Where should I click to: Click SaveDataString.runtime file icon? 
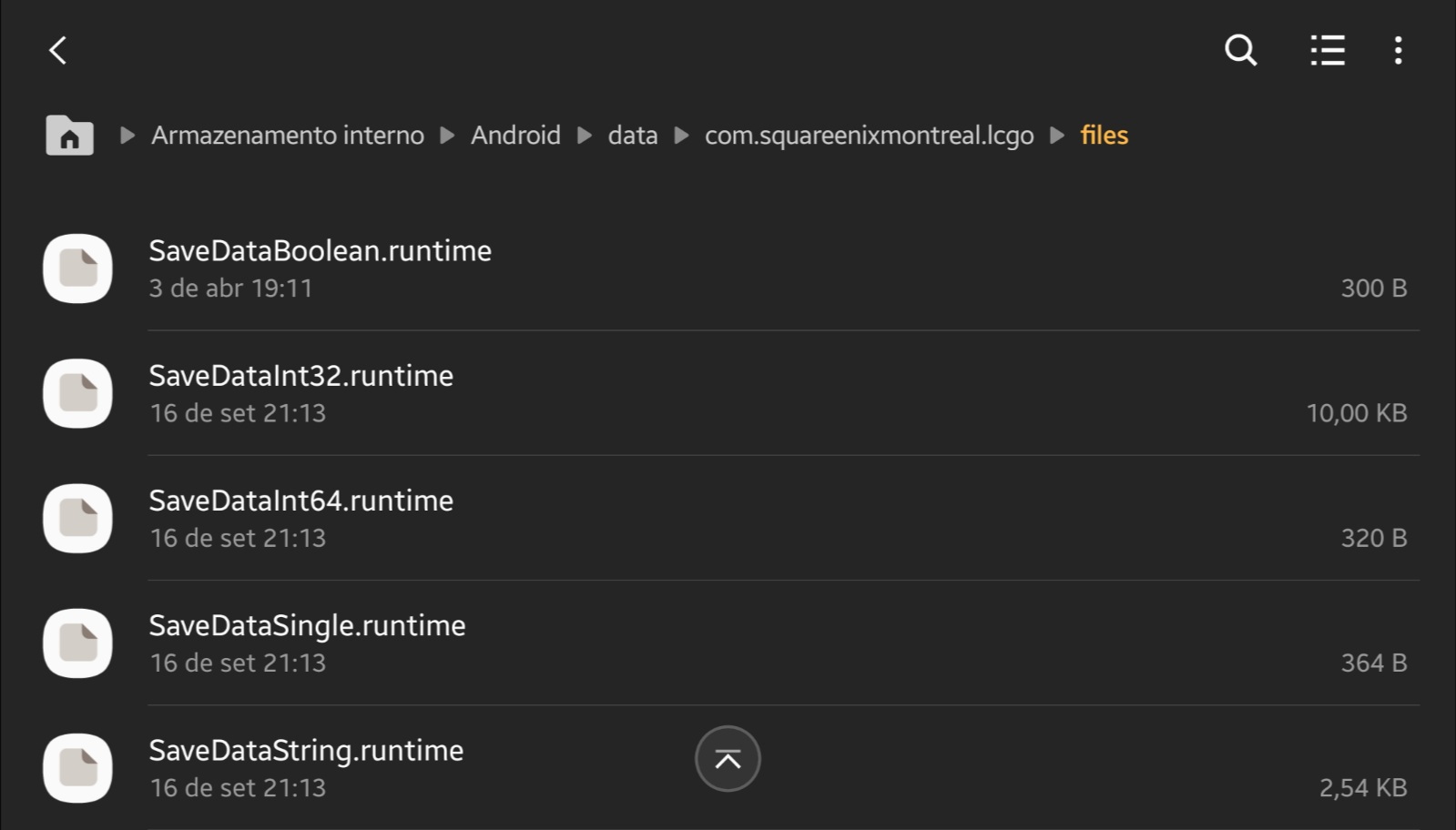point(78,768)
